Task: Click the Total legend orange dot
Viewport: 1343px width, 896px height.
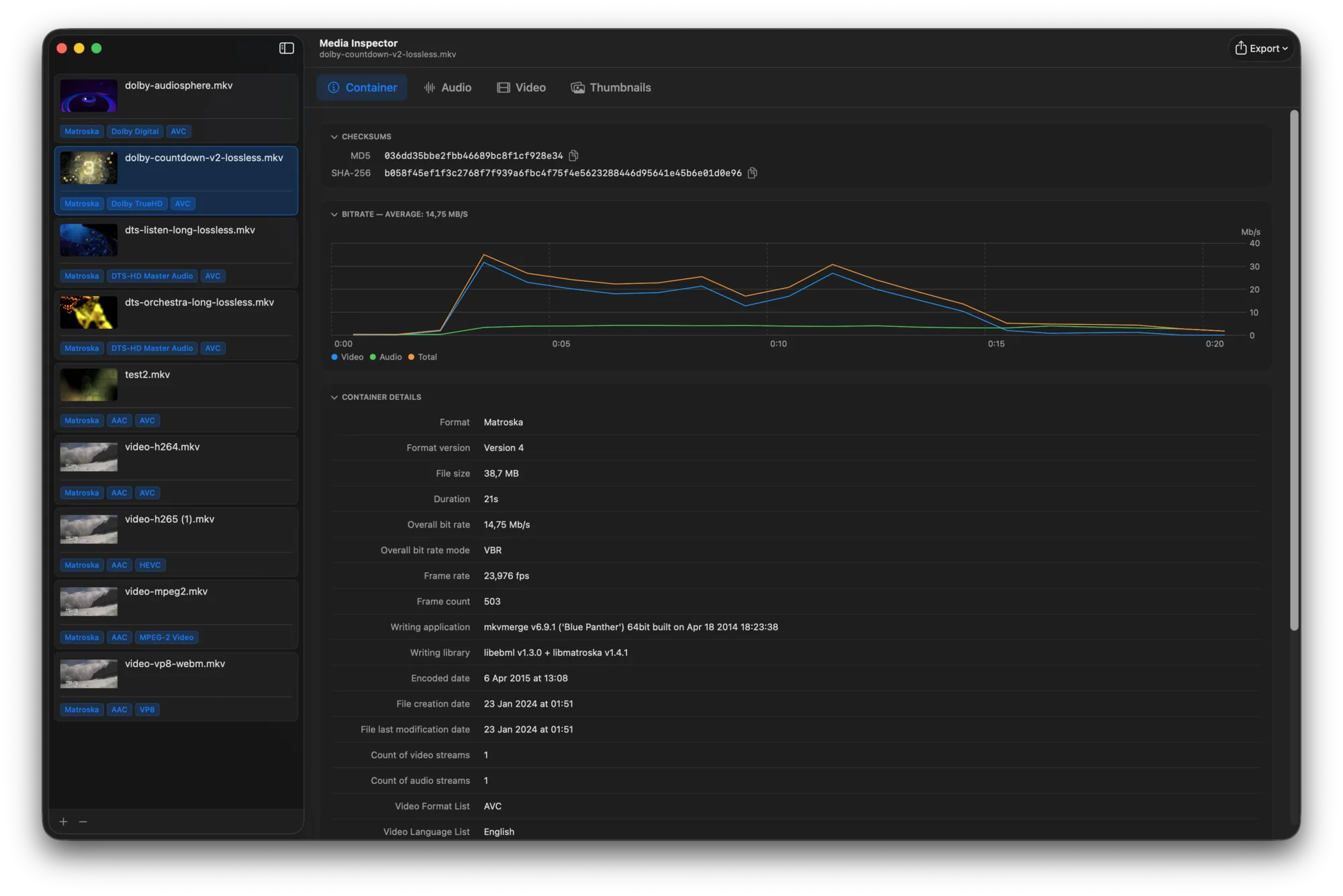Action: [x=411, y=357]
